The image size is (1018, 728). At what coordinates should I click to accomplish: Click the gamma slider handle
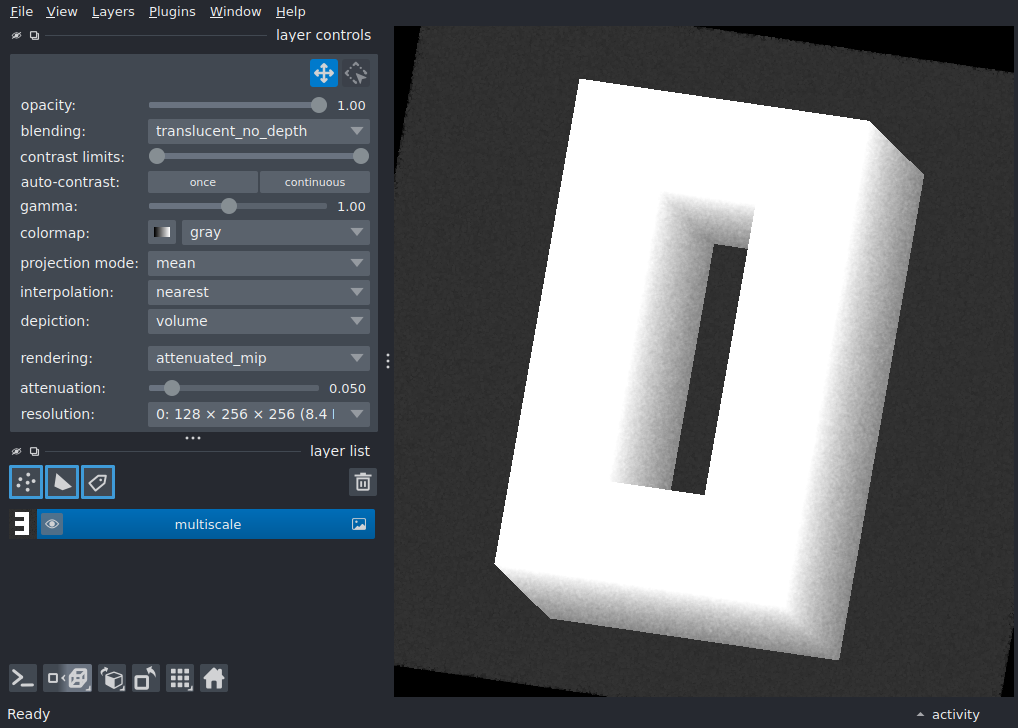tap(229, 207)
